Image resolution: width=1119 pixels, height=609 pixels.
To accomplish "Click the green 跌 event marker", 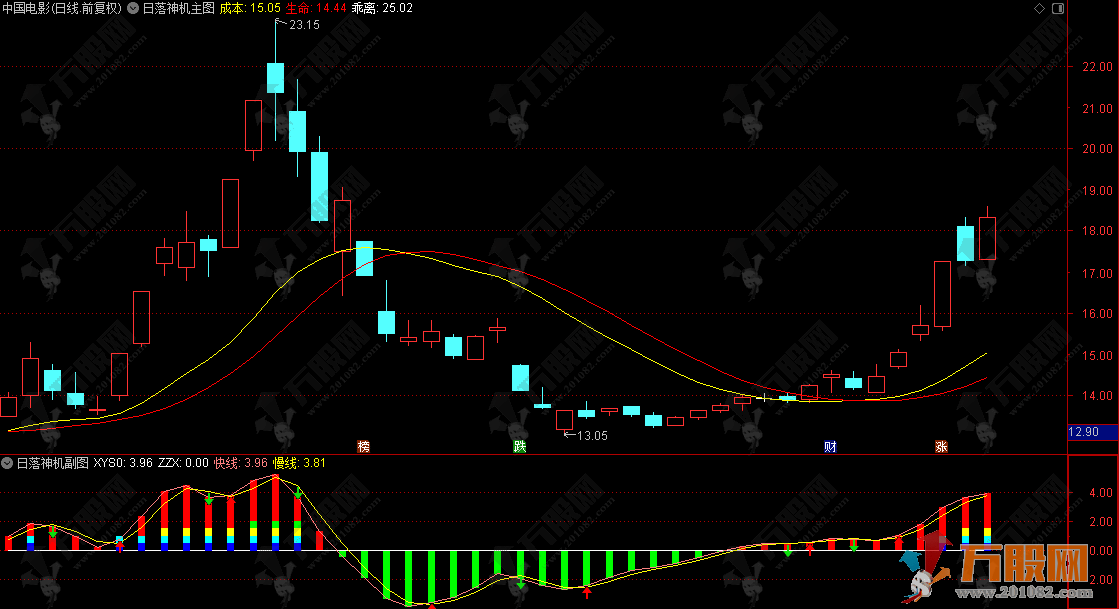I will [x=520, y=447].
